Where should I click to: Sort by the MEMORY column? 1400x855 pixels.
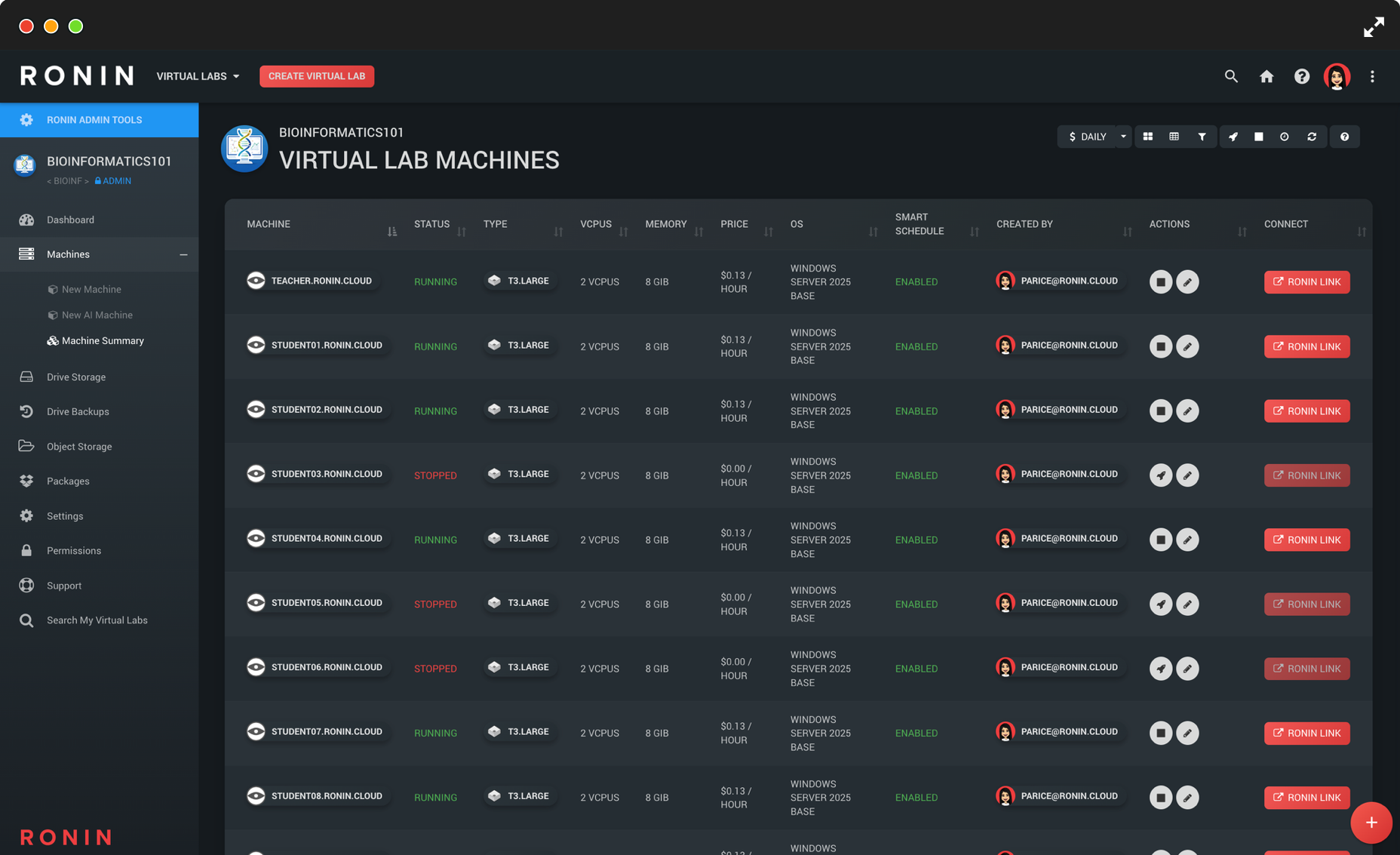[698, 232]
